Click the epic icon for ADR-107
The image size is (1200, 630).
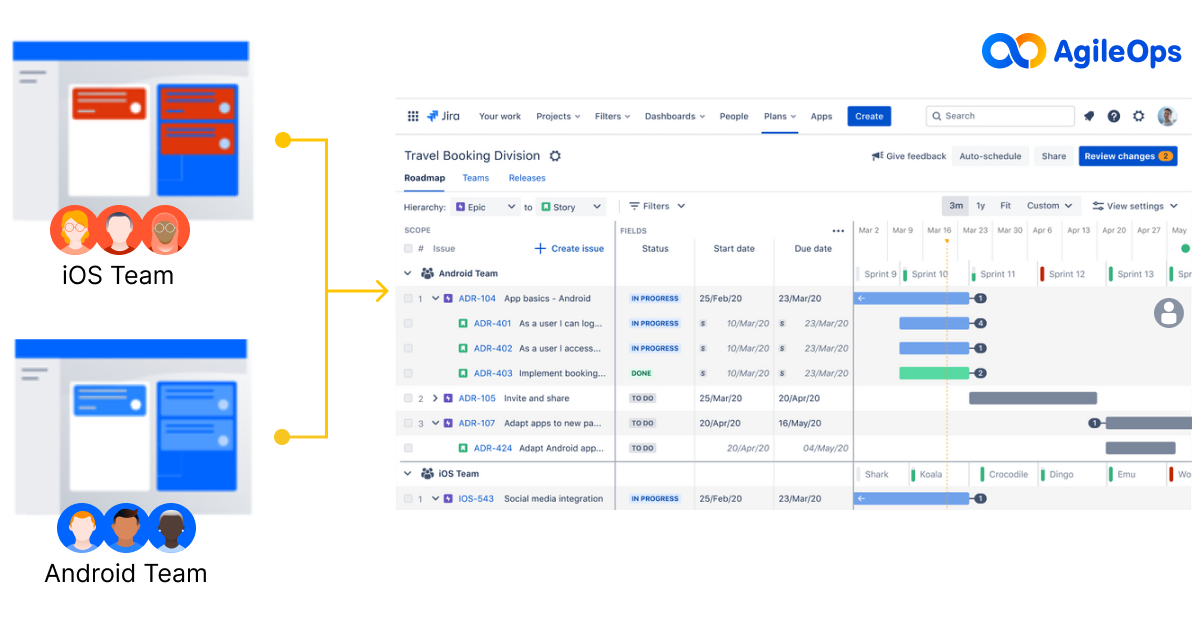pos(448,424)
